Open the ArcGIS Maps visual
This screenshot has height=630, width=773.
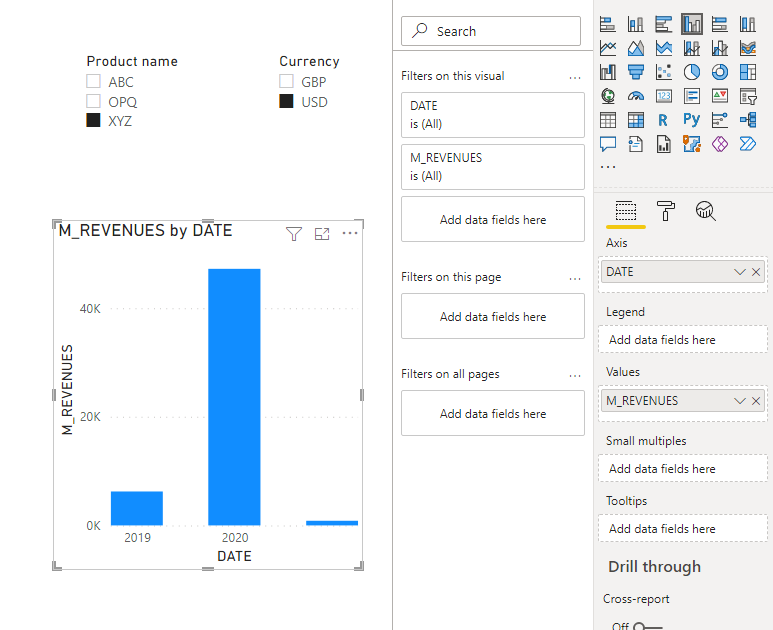692,144
